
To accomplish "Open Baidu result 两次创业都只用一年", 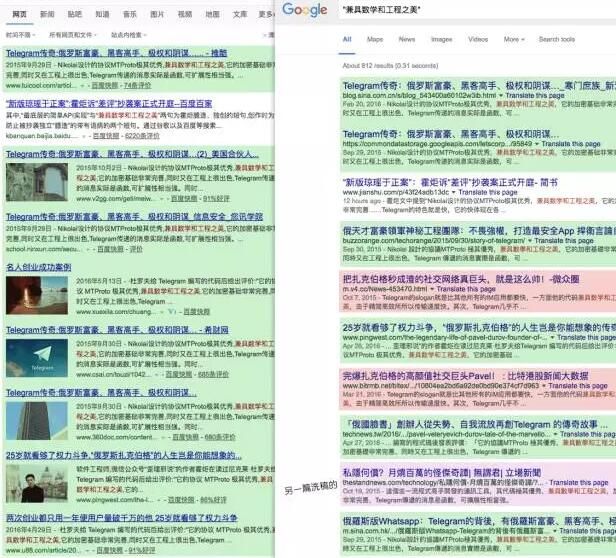I will coord(122,518).
